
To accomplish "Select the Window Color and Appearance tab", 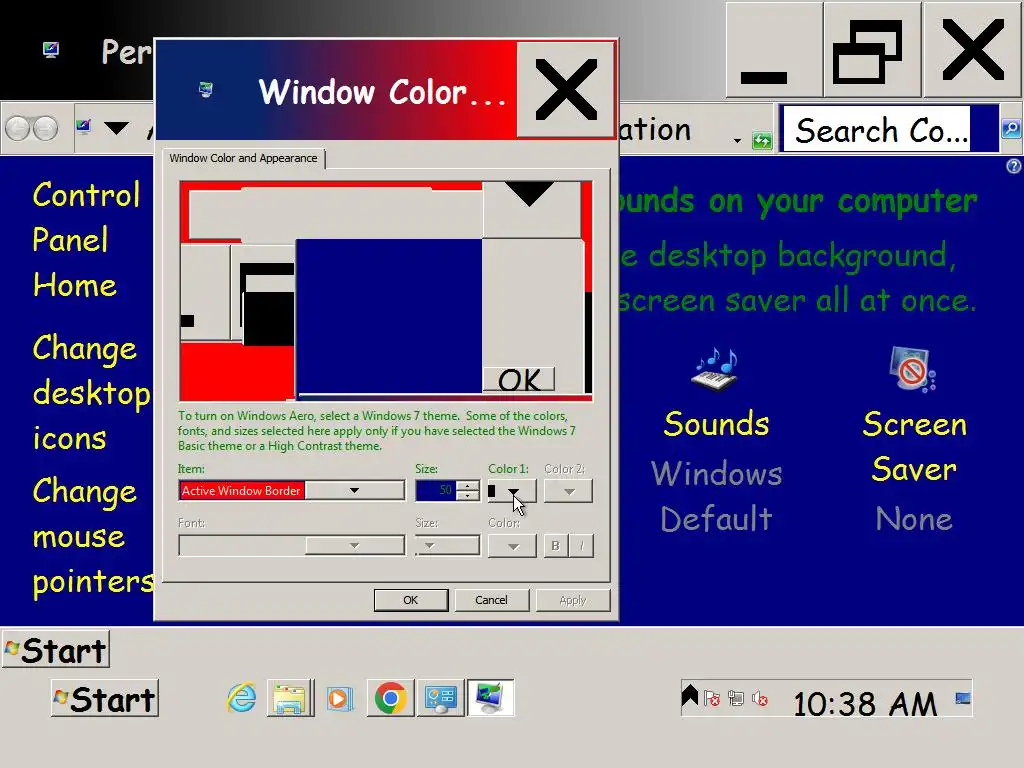I will click(x=243, y=158).
